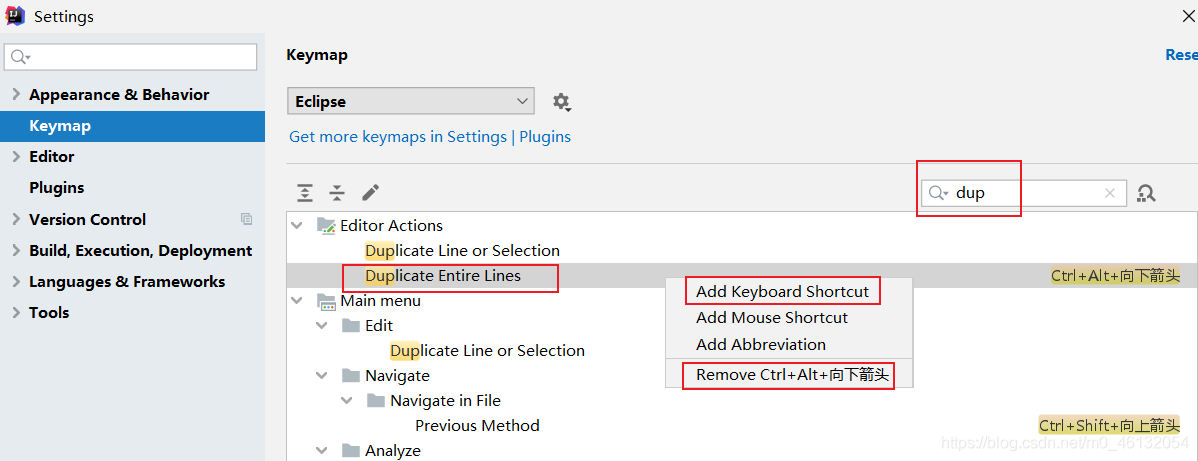Expand Appearance & Behavior section
Viewport: 1198px width, 461px height.
click(x=17, y=95)
